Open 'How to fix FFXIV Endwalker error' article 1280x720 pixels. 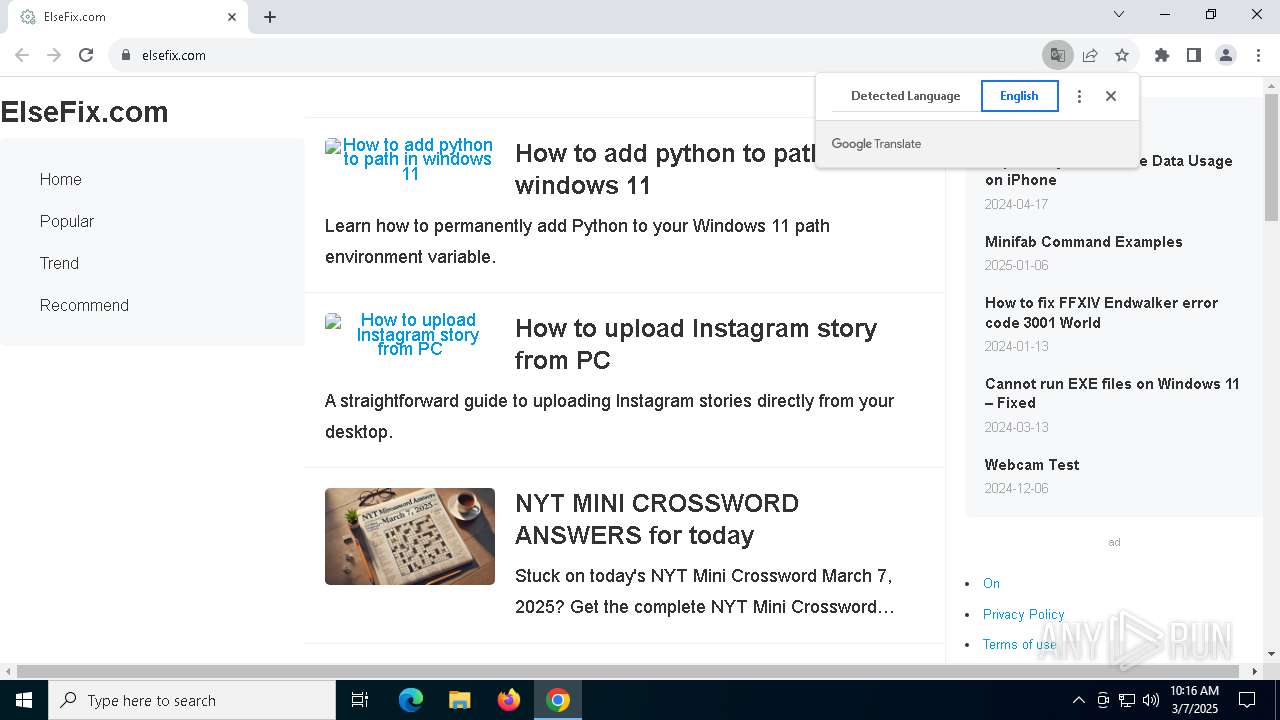click(x=1101, y=313)
